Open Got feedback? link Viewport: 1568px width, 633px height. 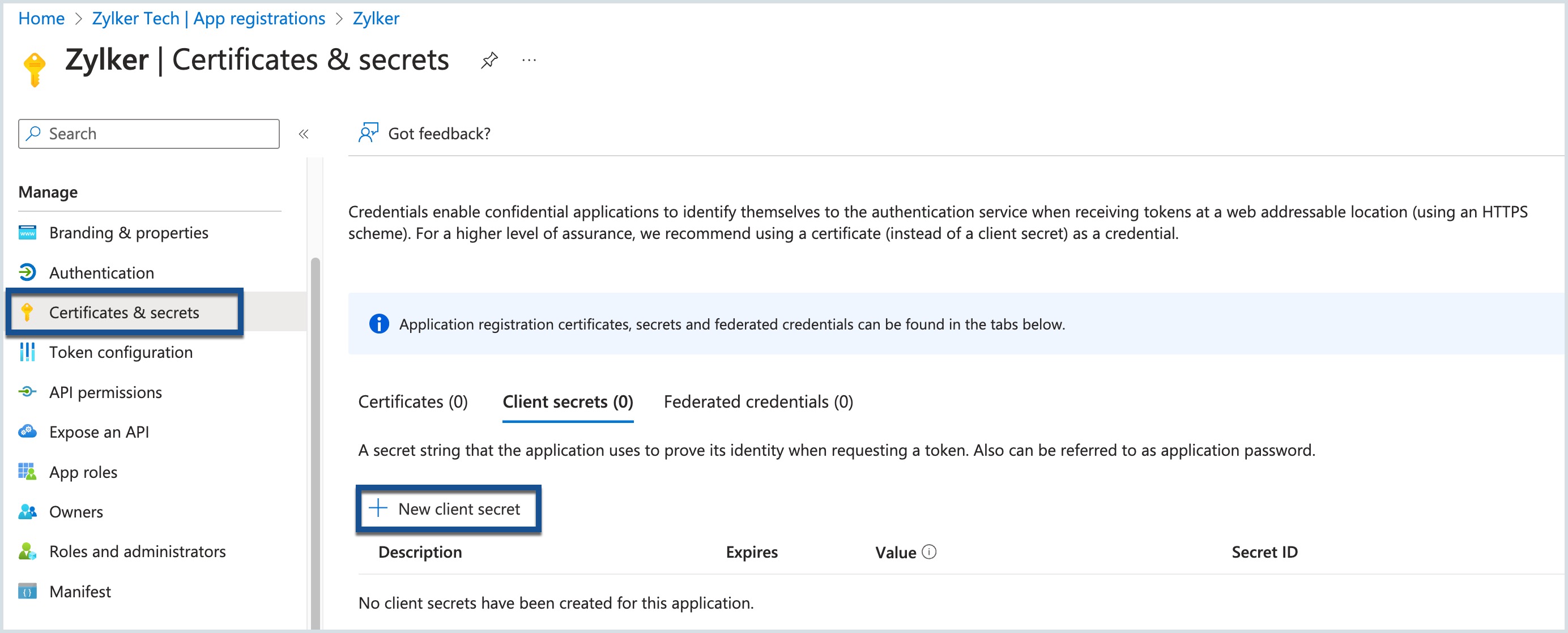click(x=439, y=133)
